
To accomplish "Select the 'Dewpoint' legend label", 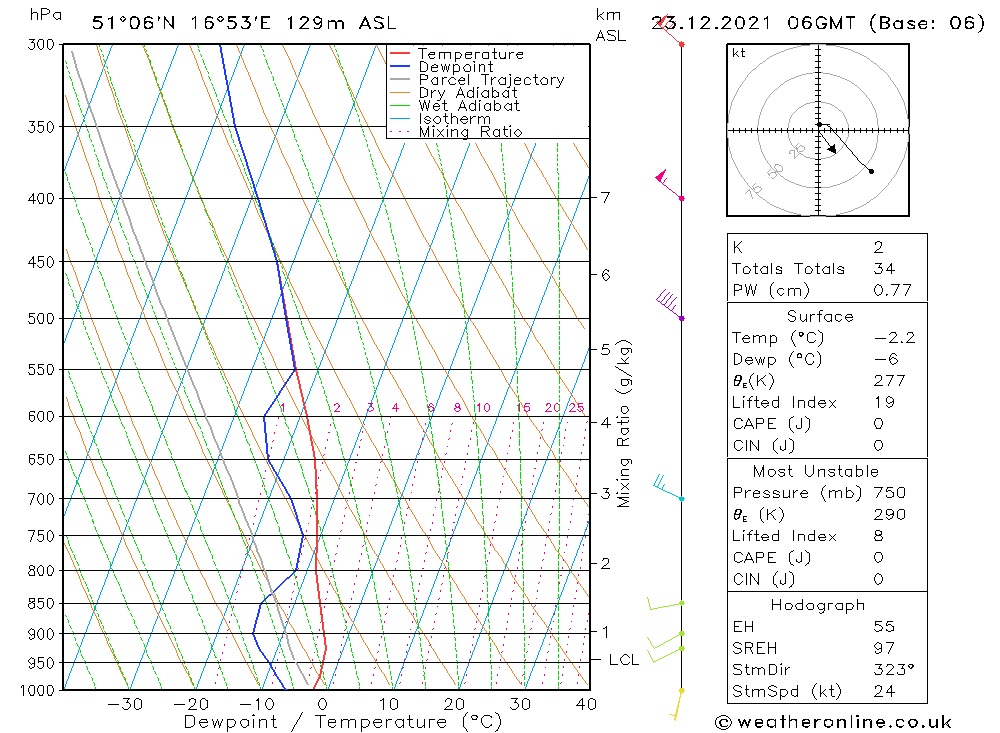I will coord(456,67).
